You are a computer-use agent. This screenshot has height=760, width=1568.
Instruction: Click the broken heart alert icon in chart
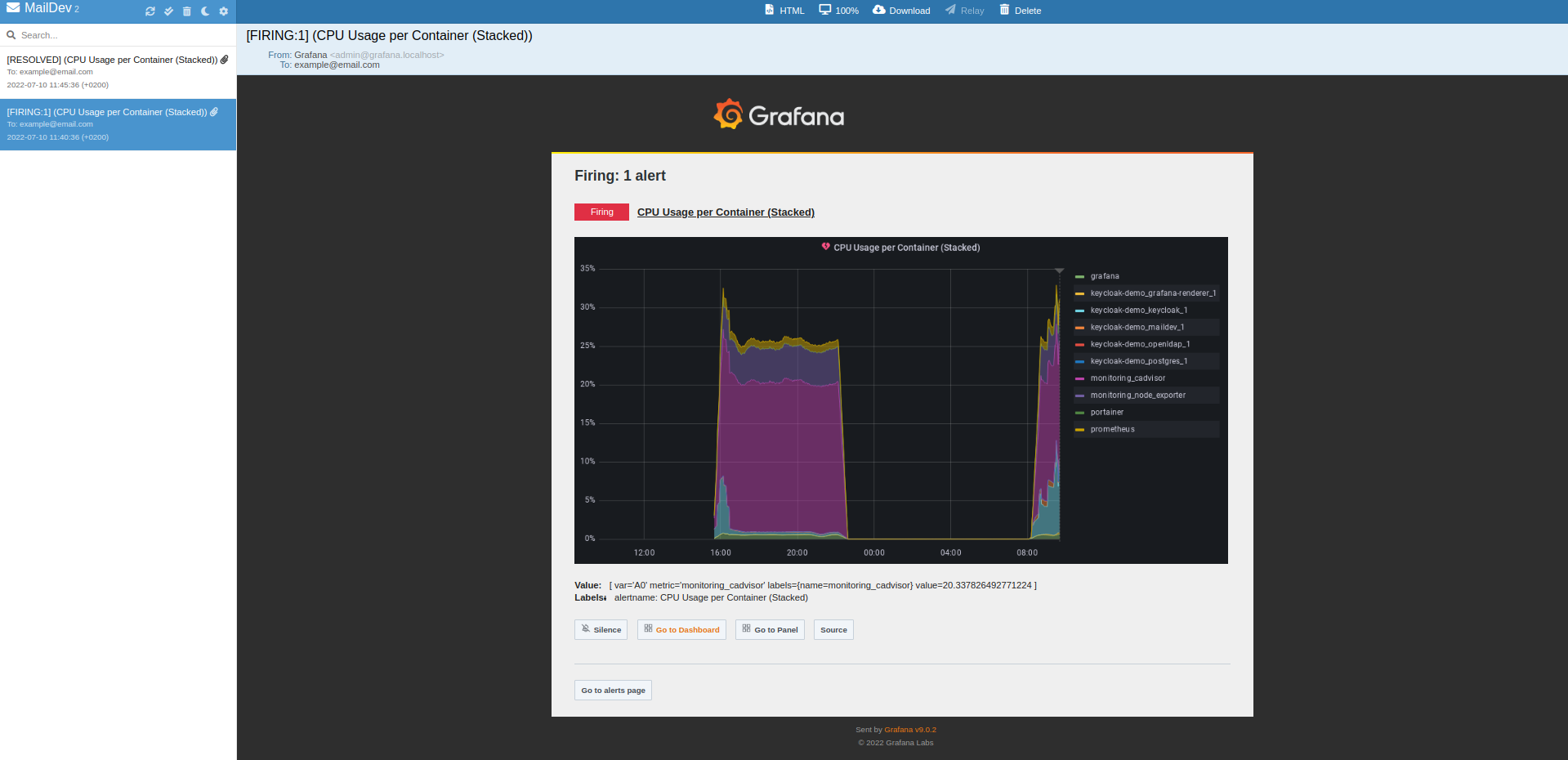(826, 247)
